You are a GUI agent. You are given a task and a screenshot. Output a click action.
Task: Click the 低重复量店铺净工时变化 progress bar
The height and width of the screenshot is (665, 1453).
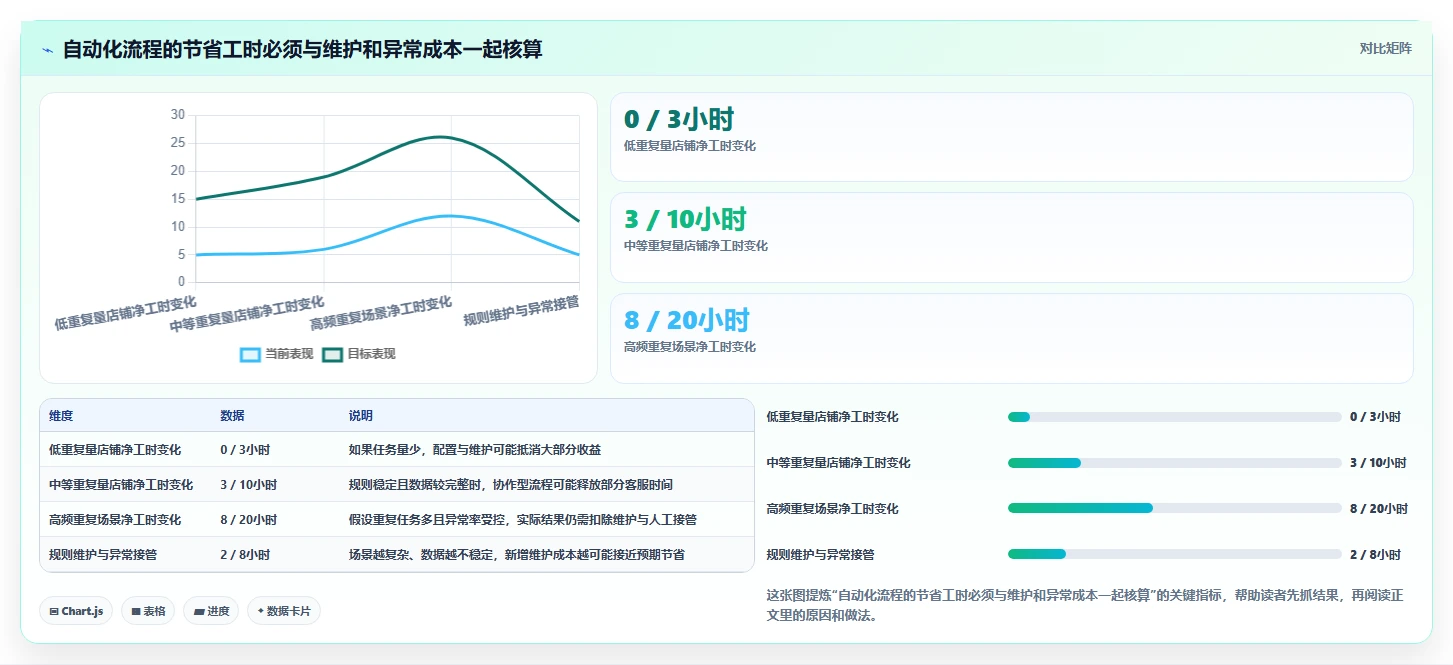(1175, 417)
